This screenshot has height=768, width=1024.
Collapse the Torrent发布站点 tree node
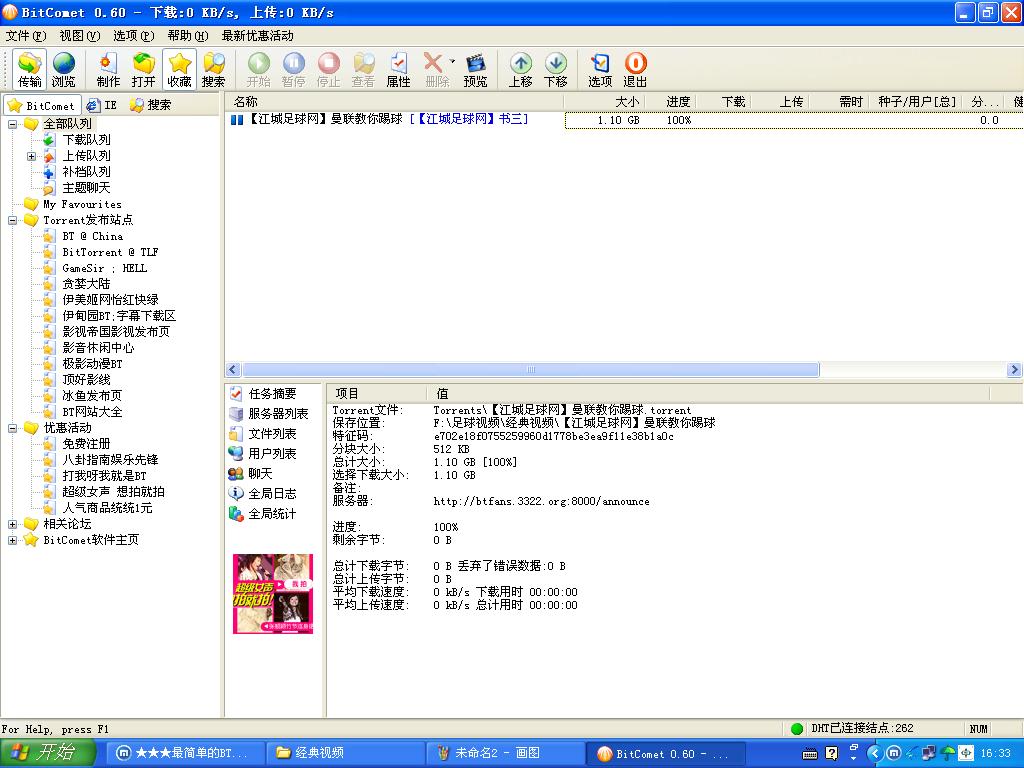click(x=12, y=220)
